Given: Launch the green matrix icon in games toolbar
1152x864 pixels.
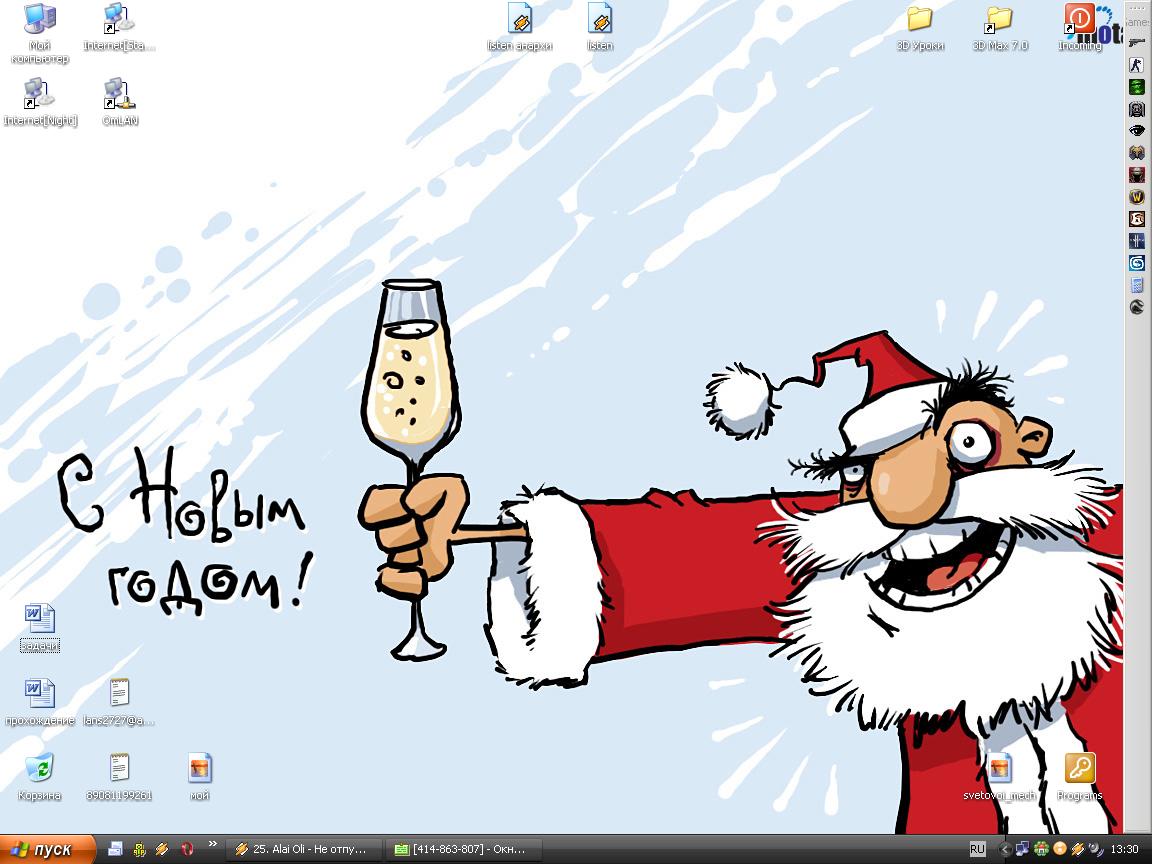Looking at the screenshot, I should point(1137,87).
